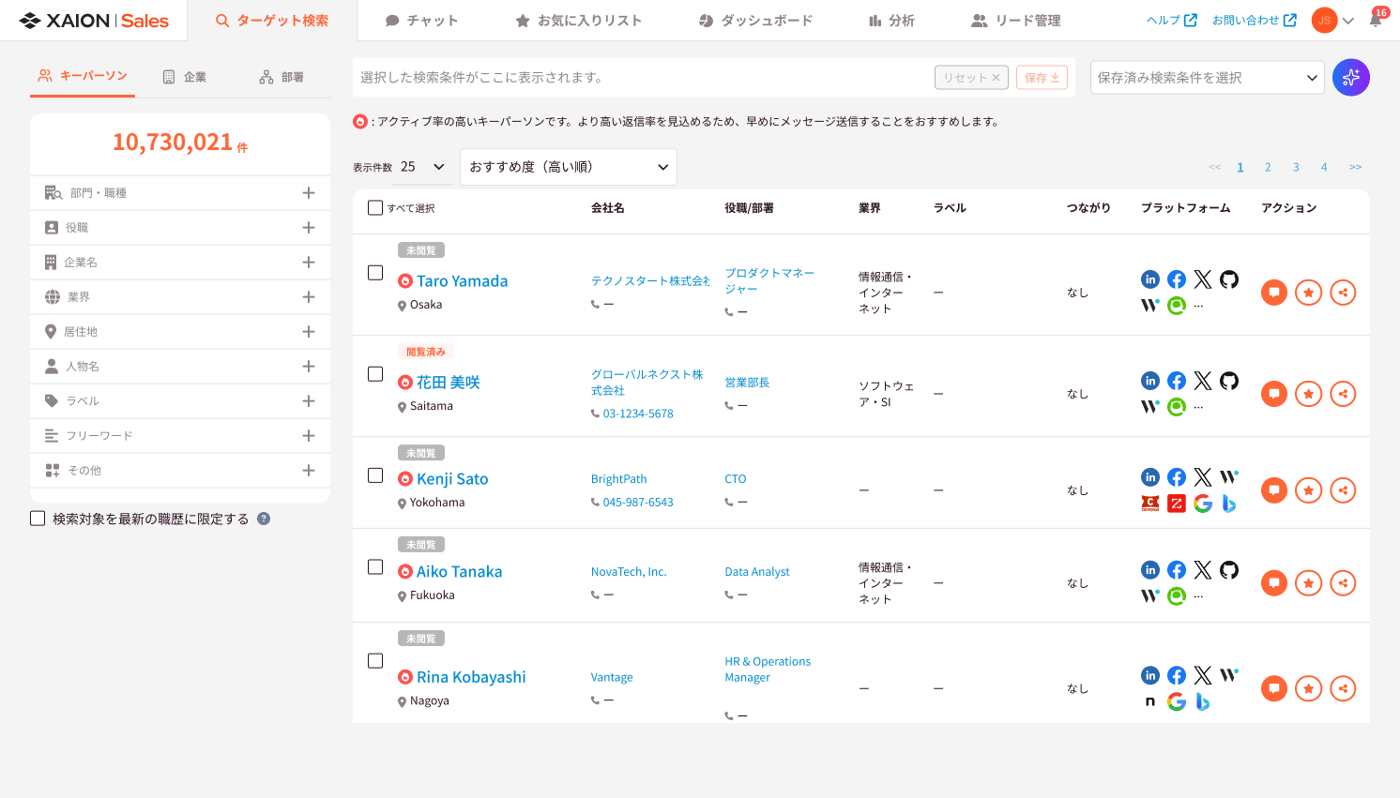The width and height of the screenshot is (1400, 798).
Task: Tick Rina Kobayashi row checkbox
Action: click(x=375, y=661)
